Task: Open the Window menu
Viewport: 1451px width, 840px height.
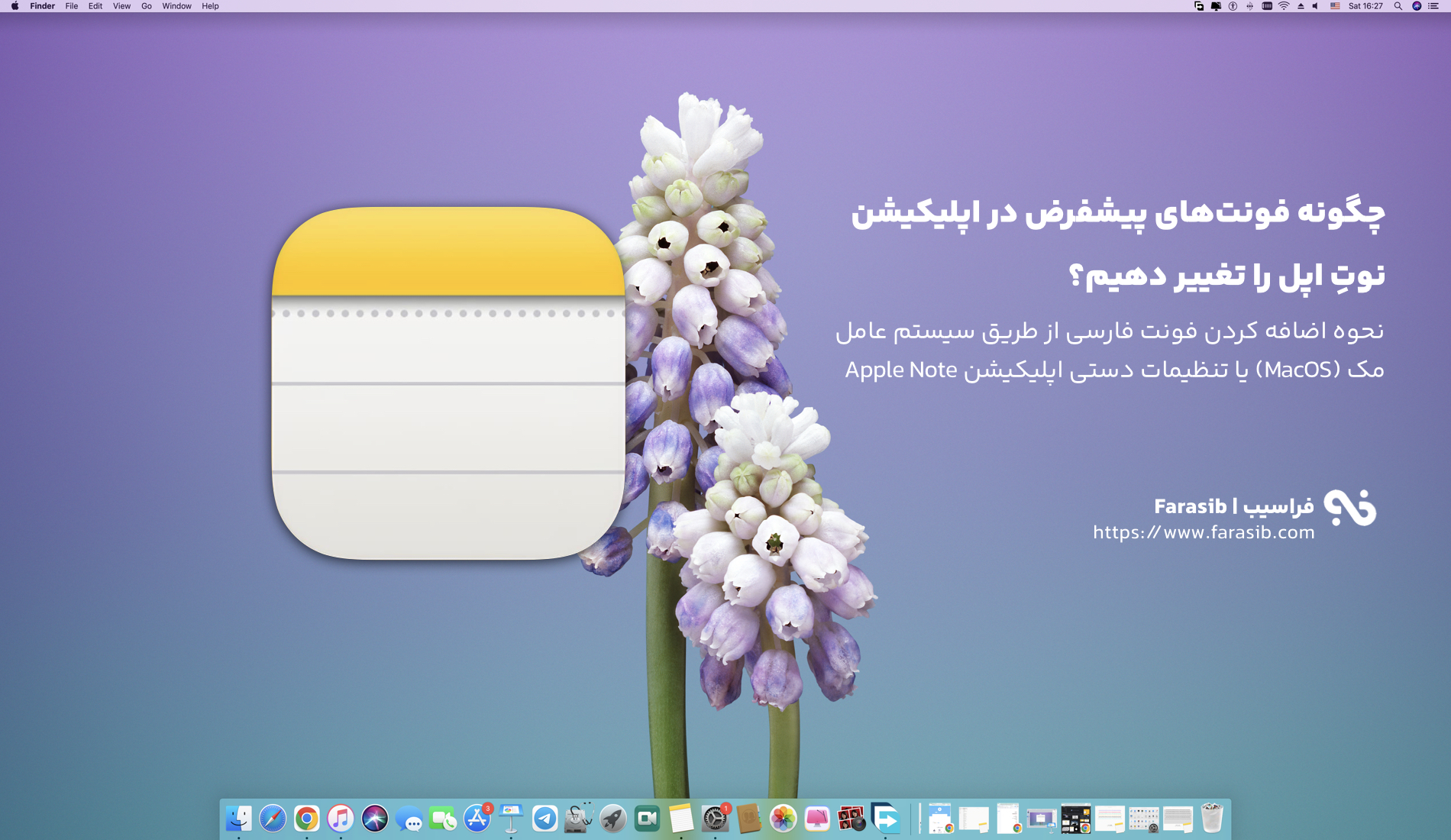Action: [x=176, y=6]
